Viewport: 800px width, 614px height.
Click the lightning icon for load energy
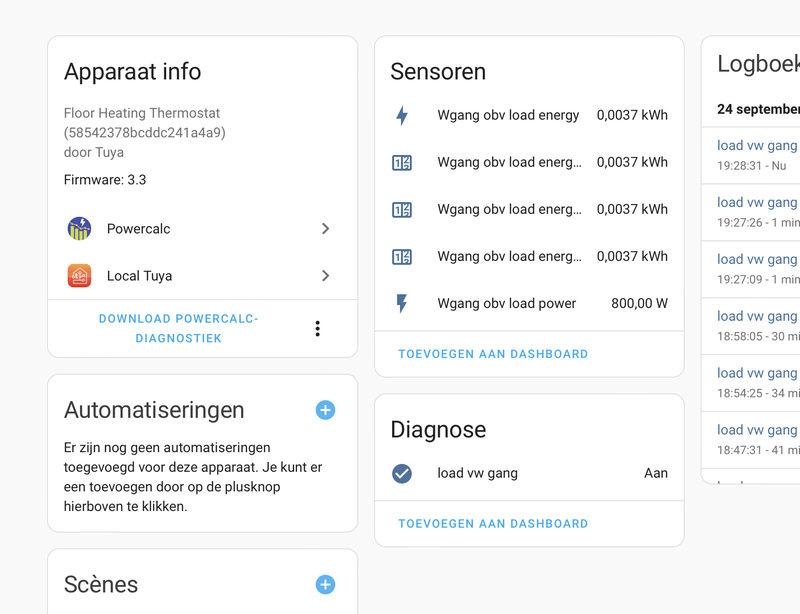coord(402,115)
